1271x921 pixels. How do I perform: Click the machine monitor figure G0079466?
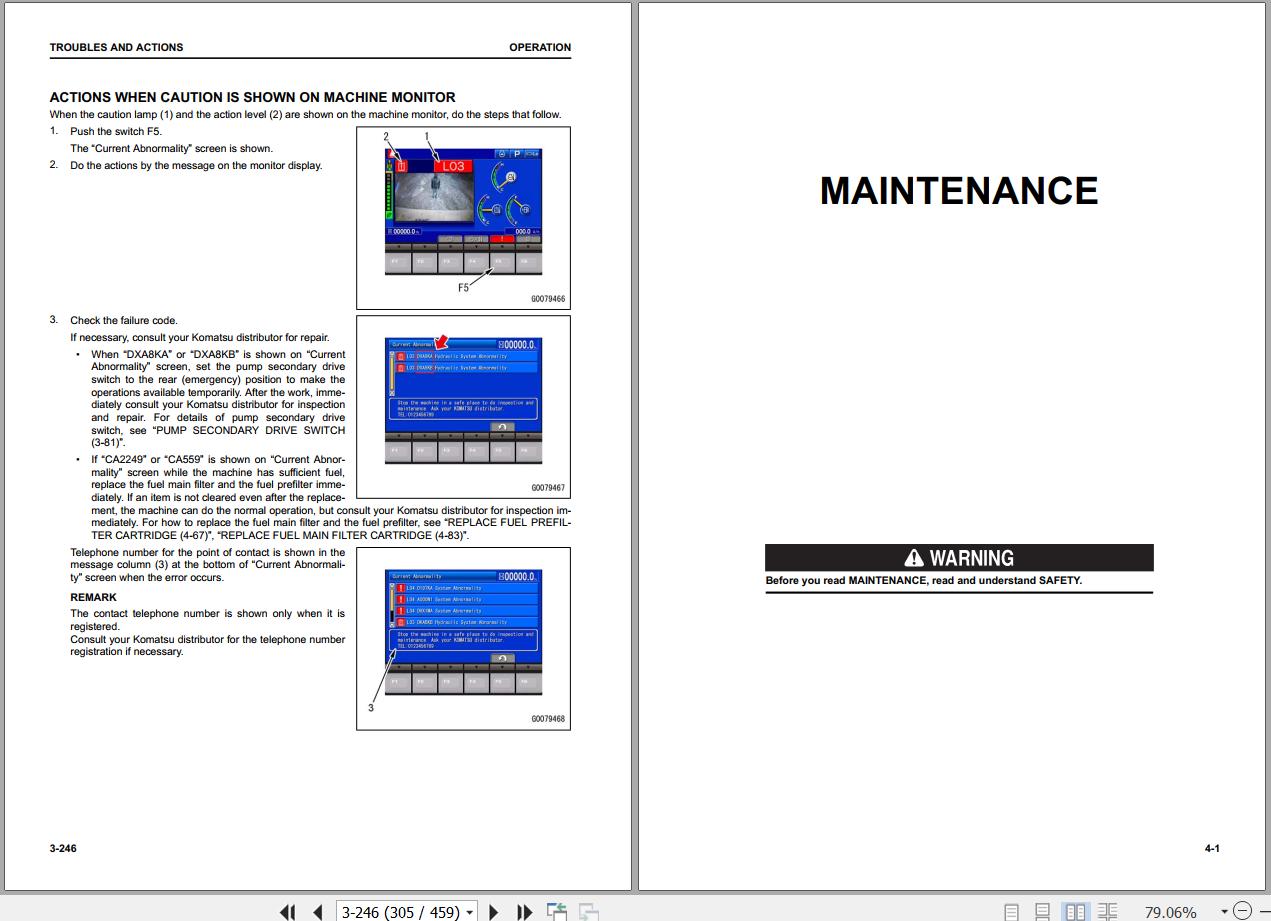tap(463, 217)
